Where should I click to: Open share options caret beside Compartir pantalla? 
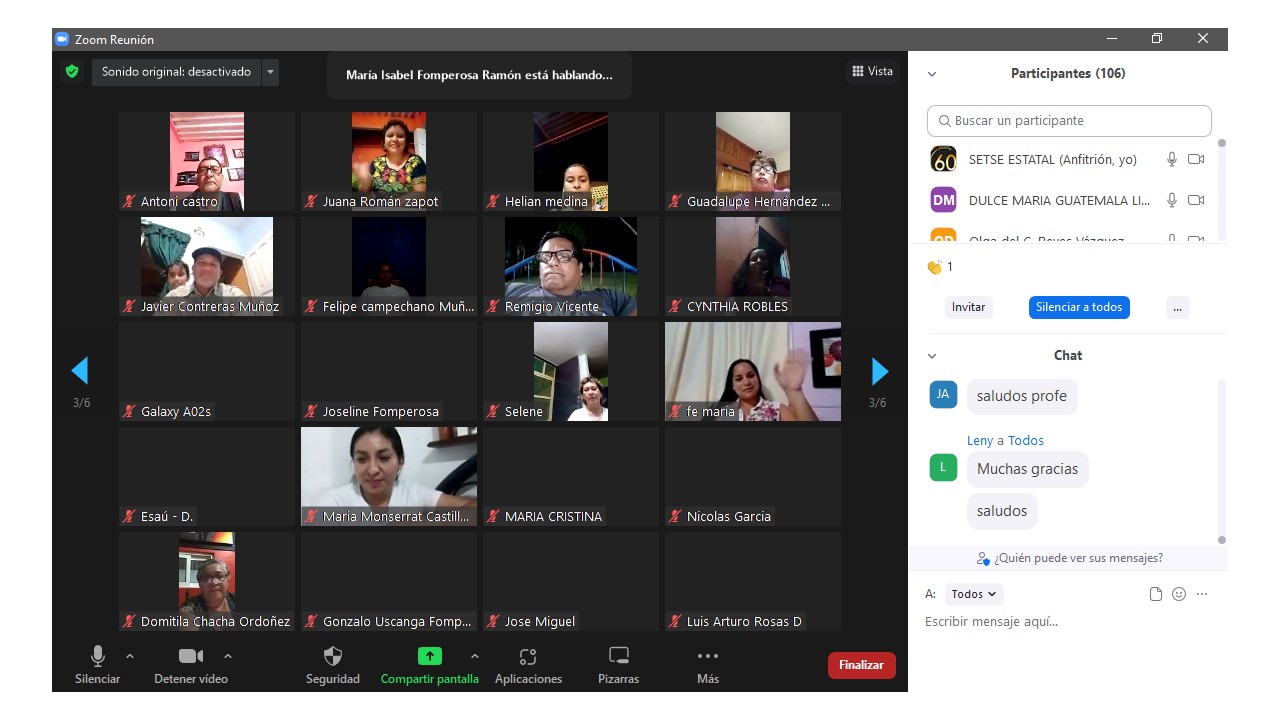(x=475, y=656)
